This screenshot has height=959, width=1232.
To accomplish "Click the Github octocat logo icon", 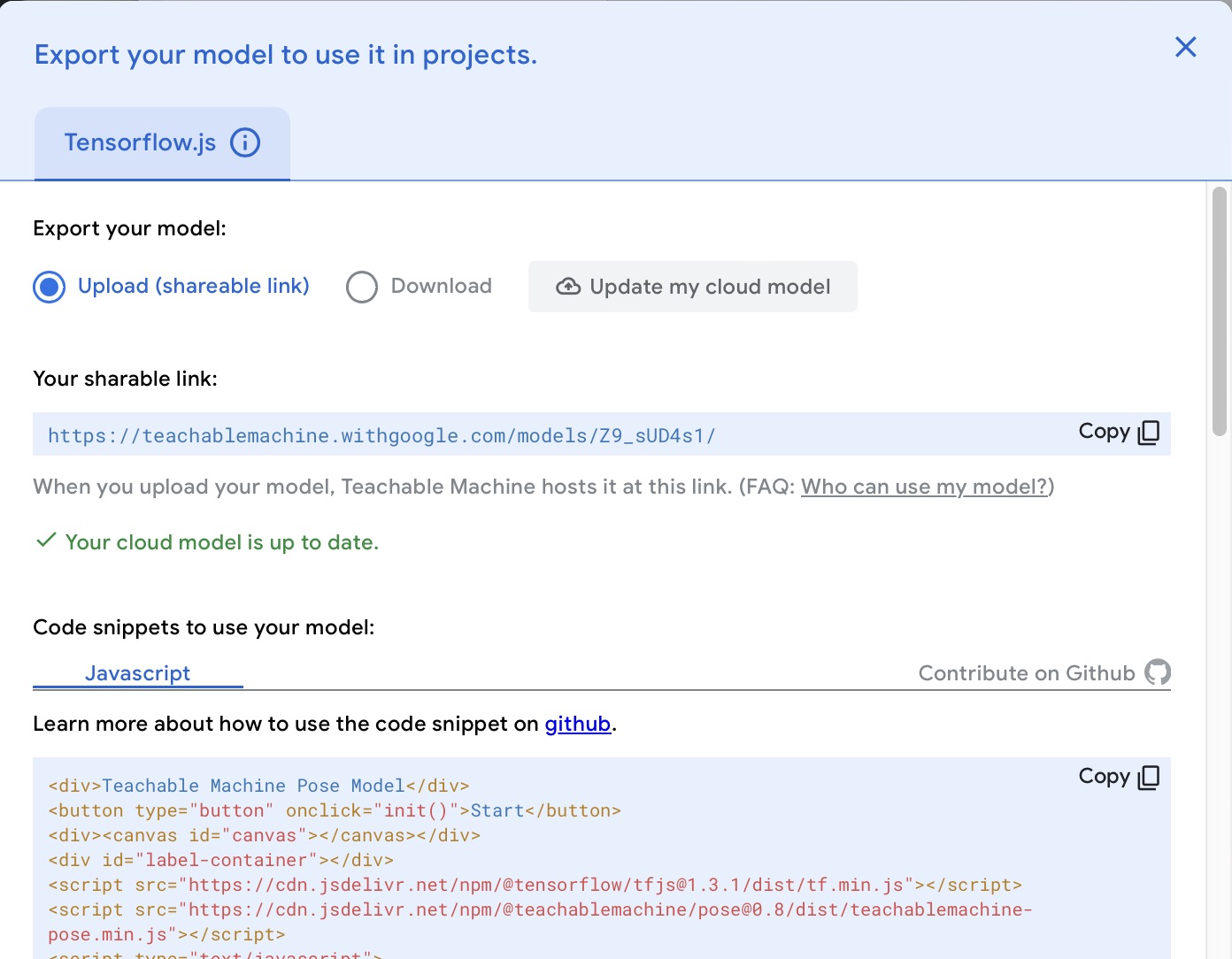I will click(1157, 672).
